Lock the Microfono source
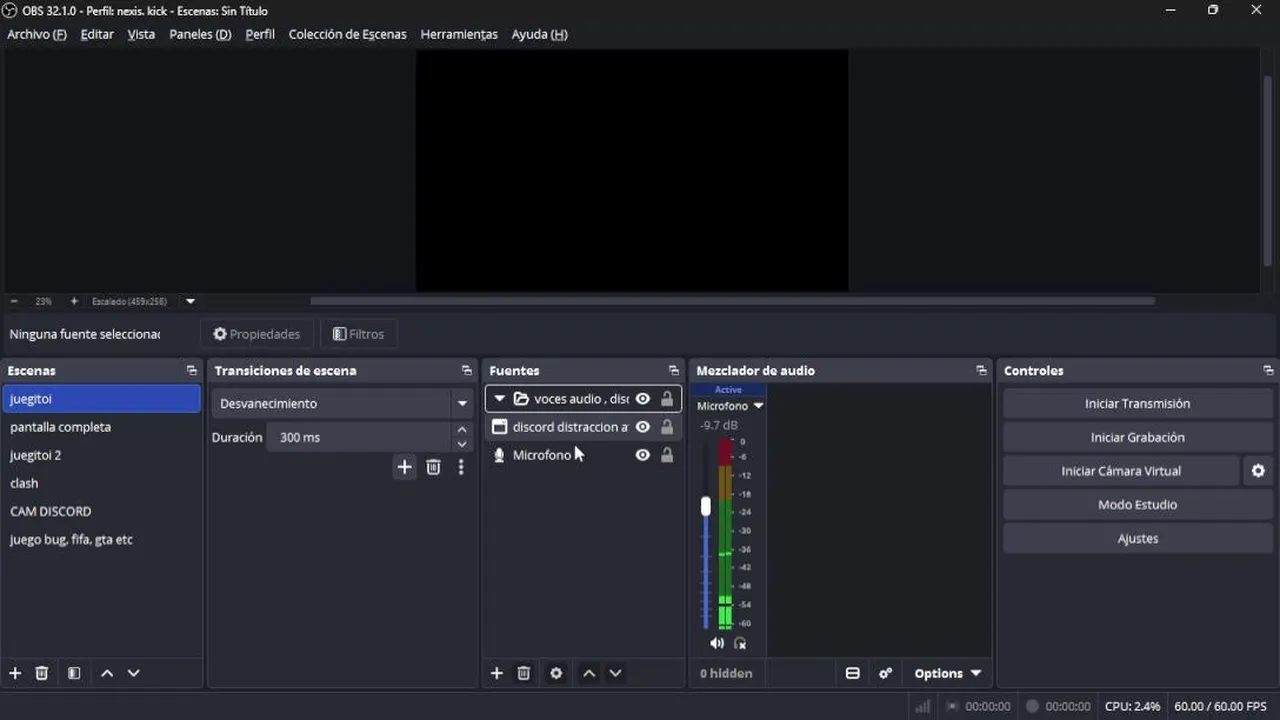The width and height of the screenshot is (1280, 720). pos(667,455)
